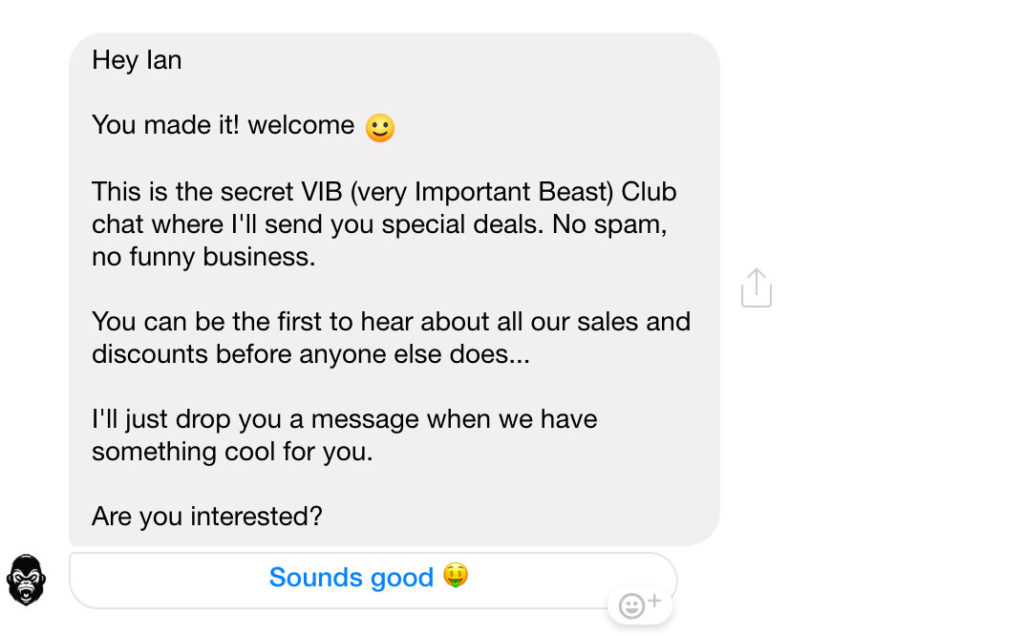
Task: Click the money-mouth emoji on the reply button
Action: [x=456, y=576]
